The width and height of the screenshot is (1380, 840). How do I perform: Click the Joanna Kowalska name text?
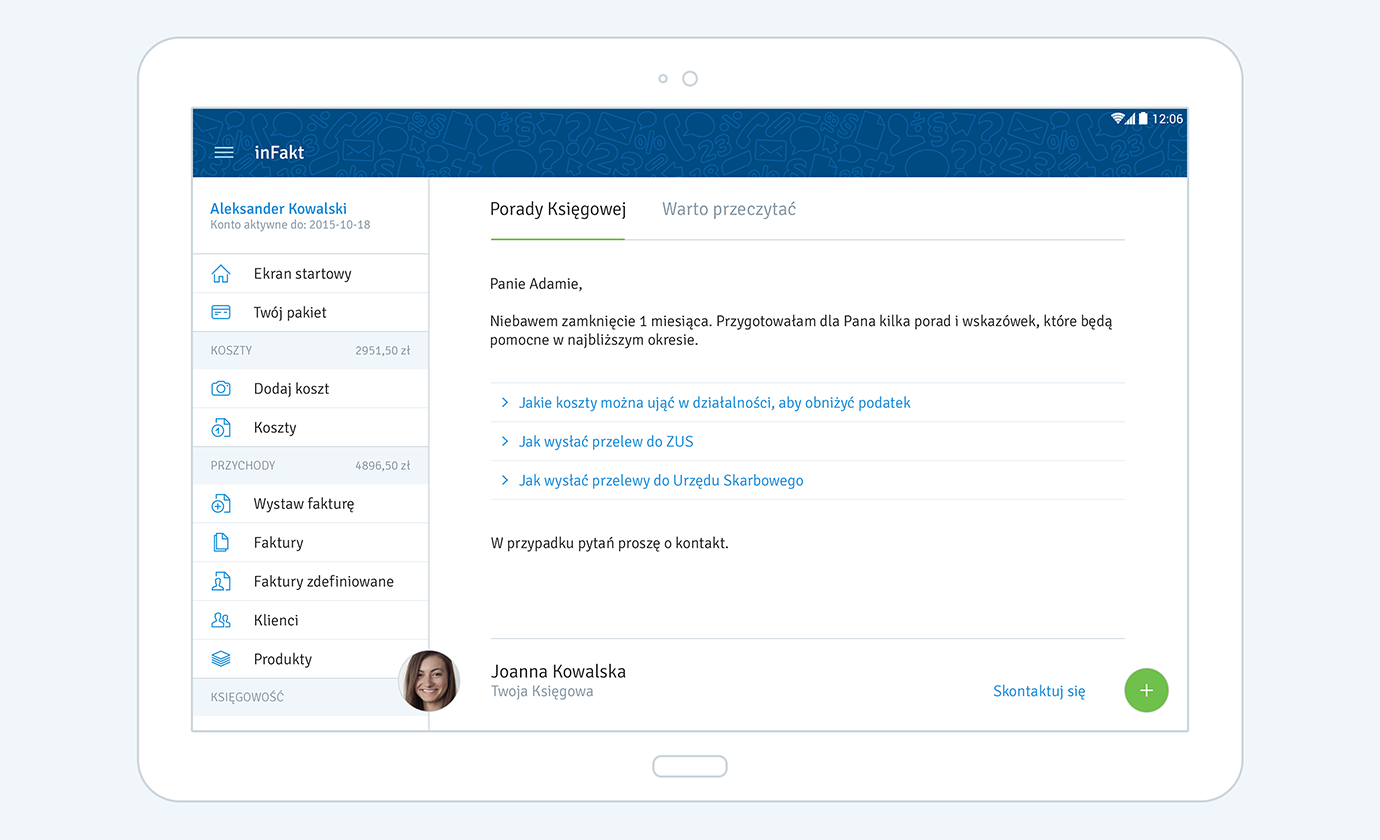pyautogui.click(x=558, y=671)
